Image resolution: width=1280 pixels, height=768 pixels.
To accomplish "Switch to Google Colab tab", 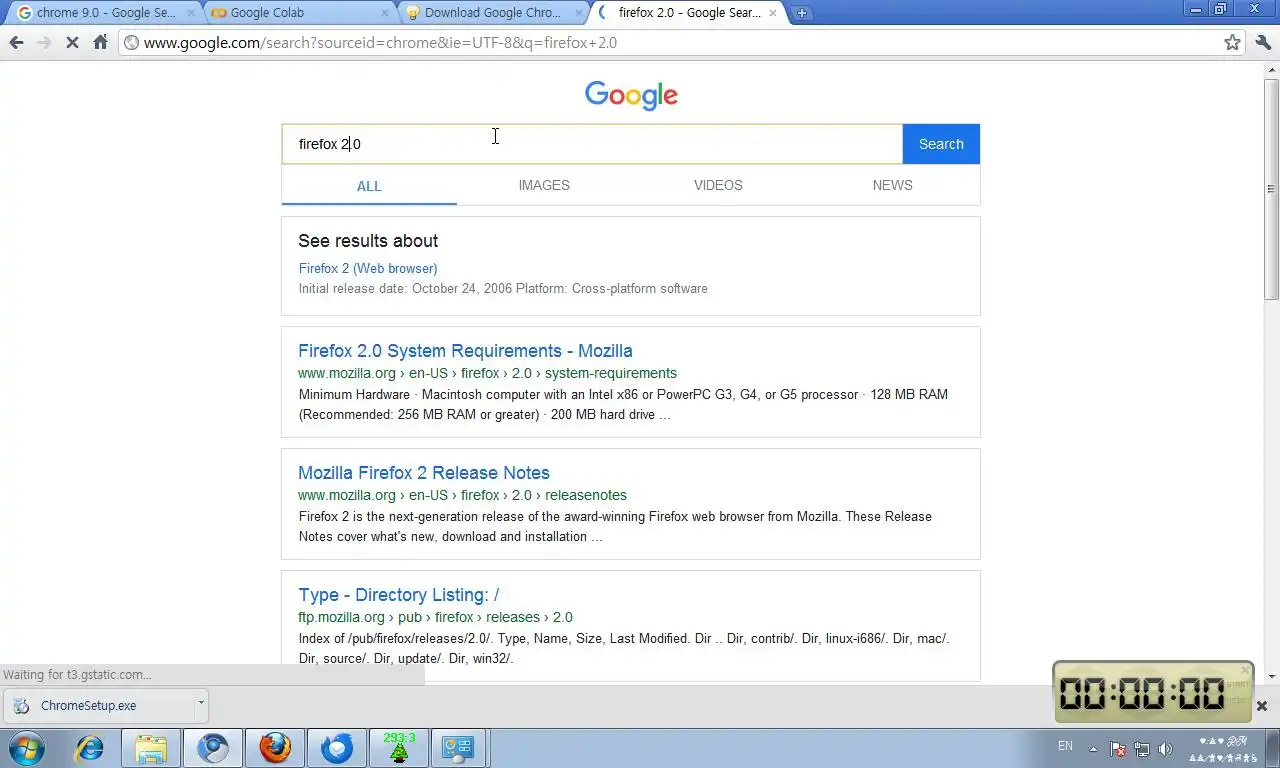I will point(298,13).
